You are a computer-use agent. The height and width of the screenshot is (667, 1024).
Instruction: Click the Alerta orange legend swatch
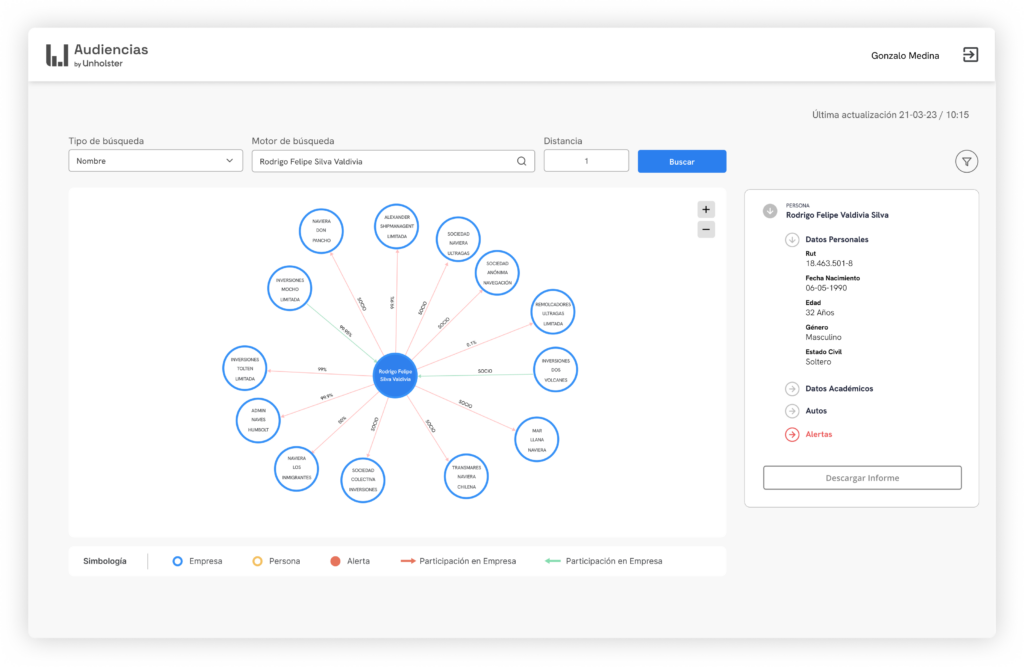tap(336, 561)
